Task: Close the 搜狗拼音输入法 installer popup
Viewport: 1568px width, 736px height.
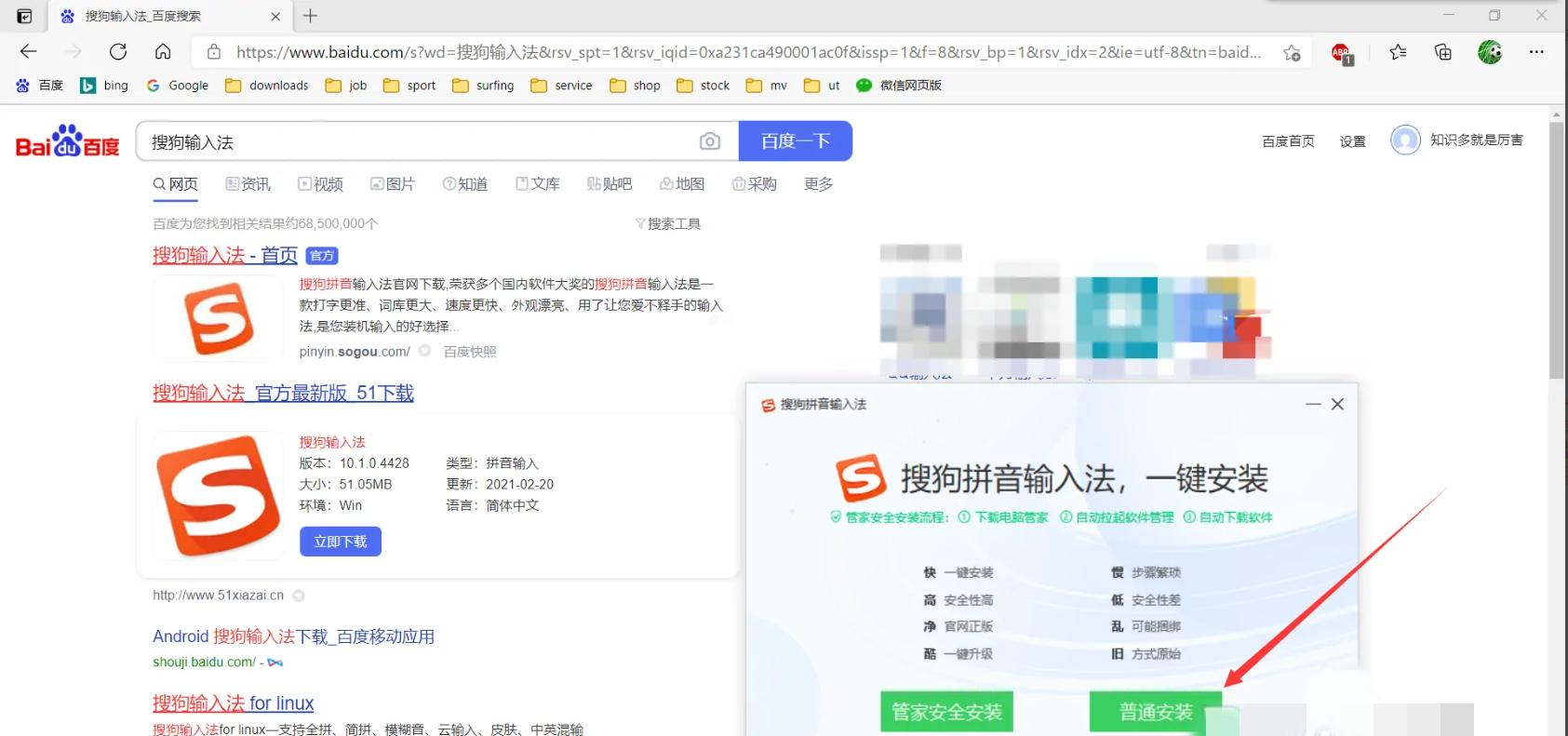Action: pyautogui.click(x=1337, y=404)
